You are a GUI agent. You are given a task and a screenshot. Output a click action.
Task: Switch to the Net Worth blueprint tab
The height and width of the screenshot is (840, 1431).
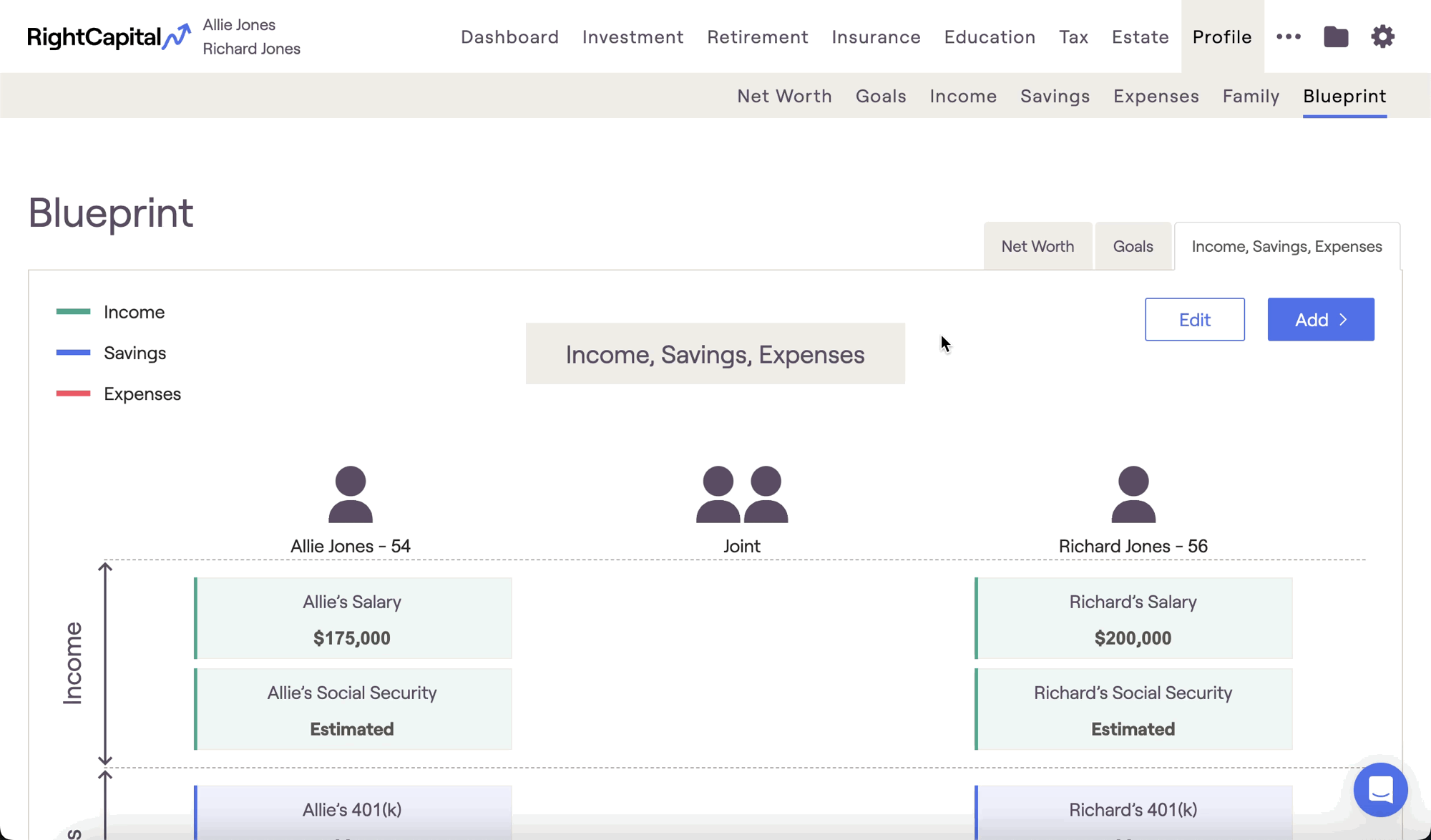pyautogui.click(x=1037, y=246)
